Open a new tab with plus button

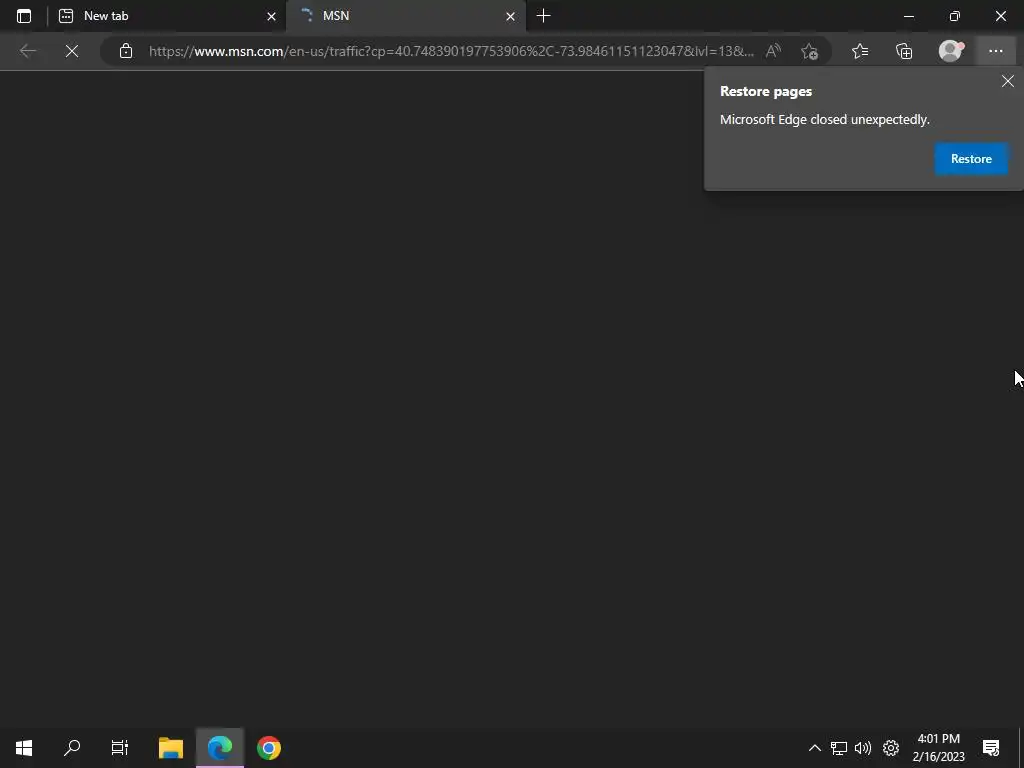click(543, 16)
